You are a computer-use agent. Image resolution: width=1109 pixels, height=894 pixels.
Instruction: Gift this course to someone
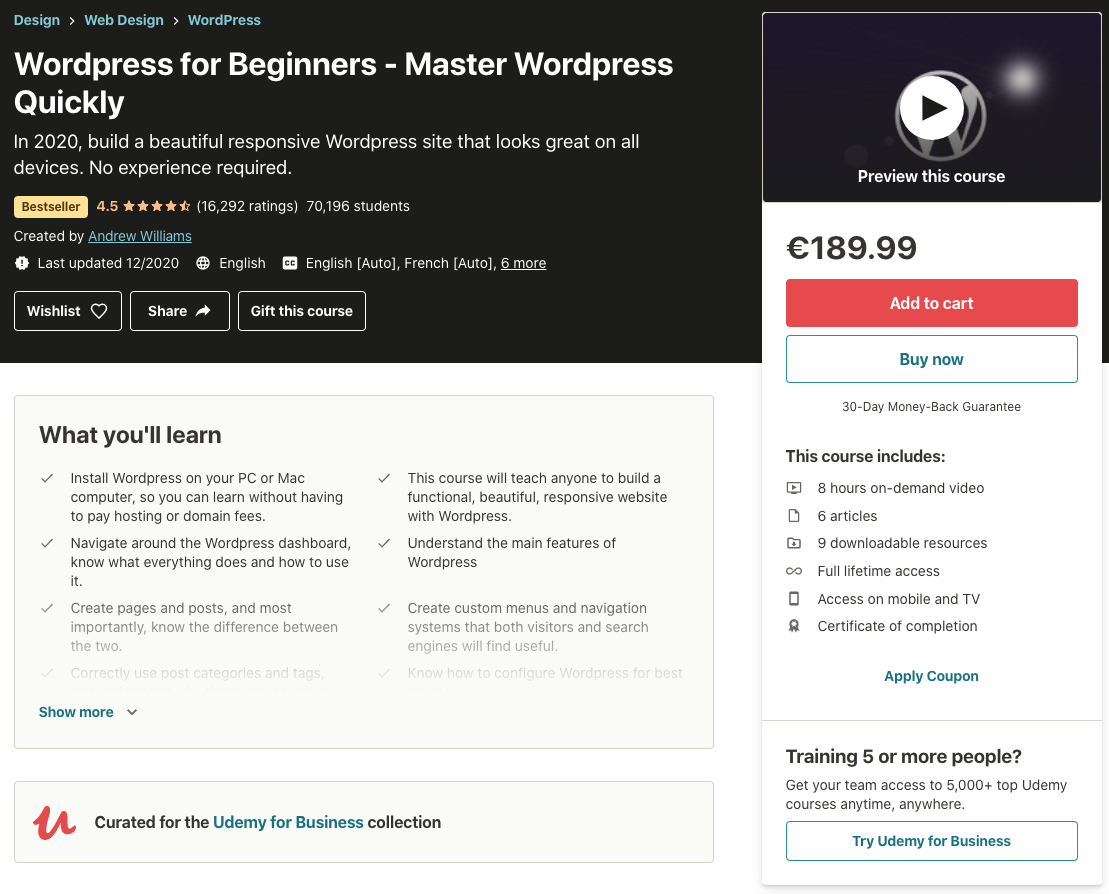coord(302,311)
